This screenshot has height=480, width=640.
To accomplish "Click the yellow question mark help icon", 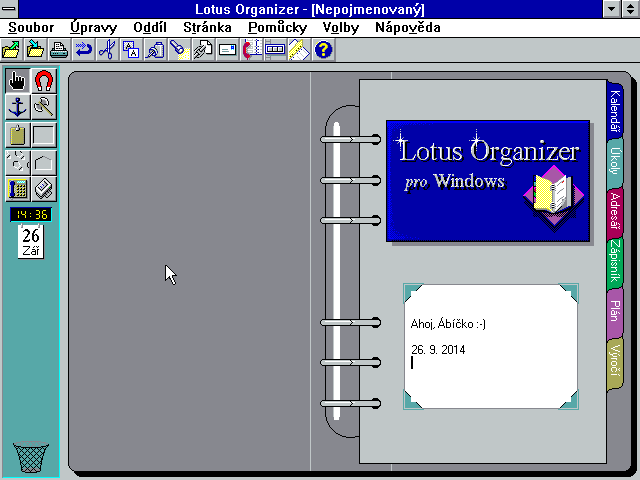I will pyautogui.click(x=323, y=50).
